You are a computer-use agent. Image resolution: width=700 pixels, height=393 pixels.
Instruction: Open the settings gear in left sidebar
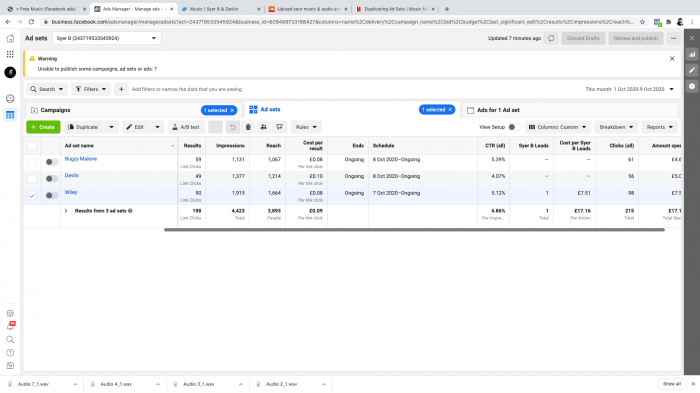[x=10, y=314]
